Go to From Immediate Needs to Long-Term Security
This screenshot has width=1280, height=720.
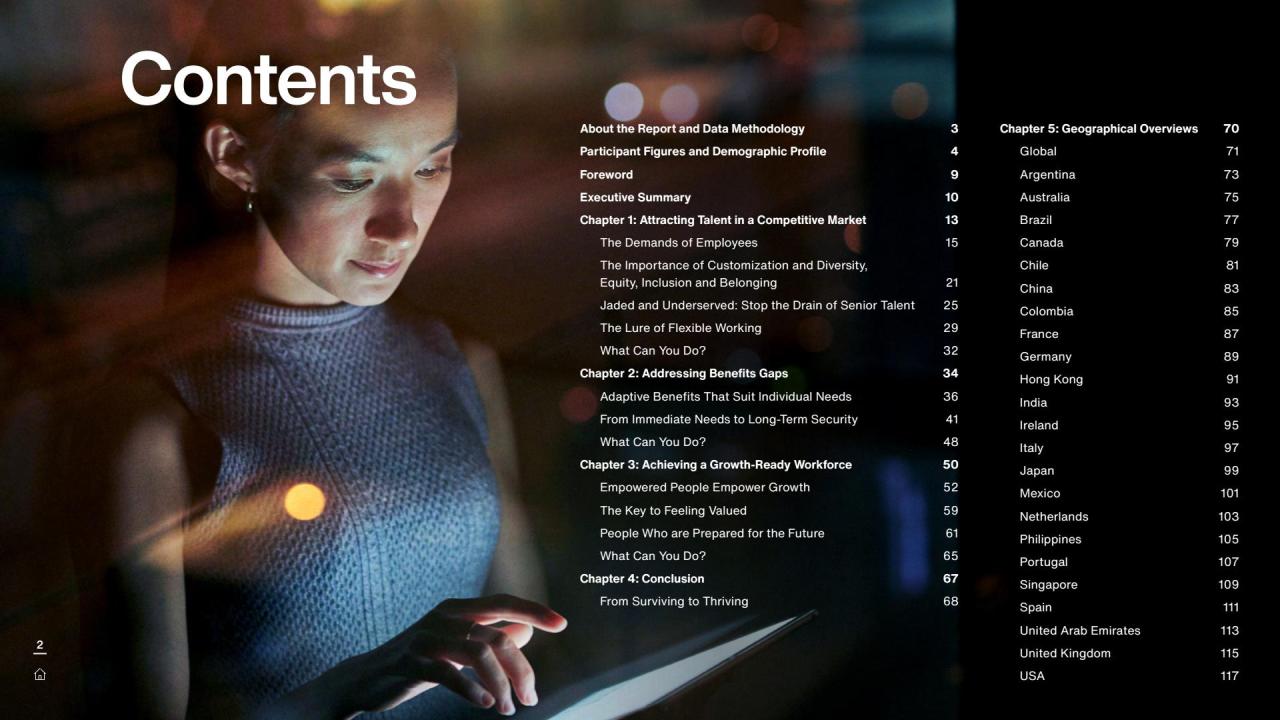729,420
